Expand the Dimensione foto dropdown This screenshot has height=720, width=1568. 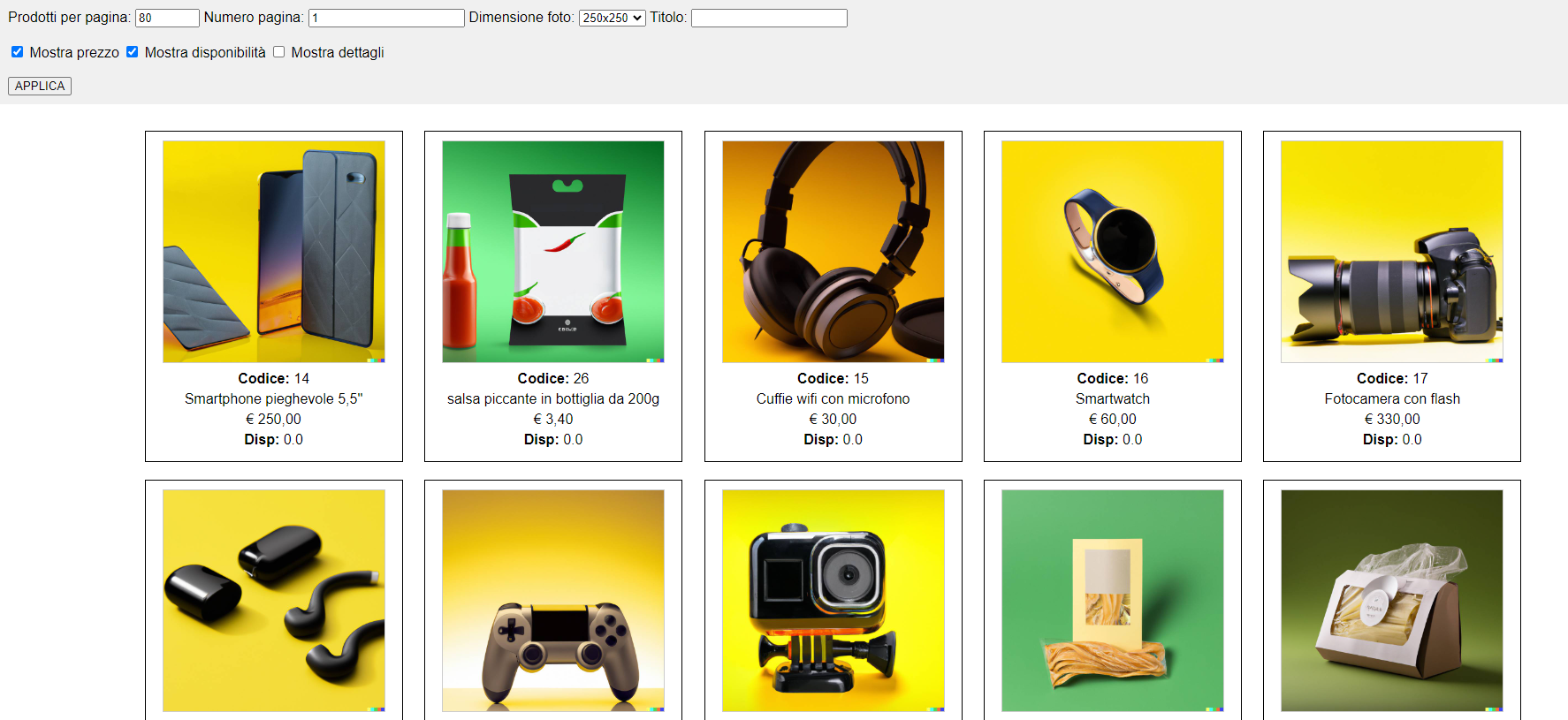612,18
